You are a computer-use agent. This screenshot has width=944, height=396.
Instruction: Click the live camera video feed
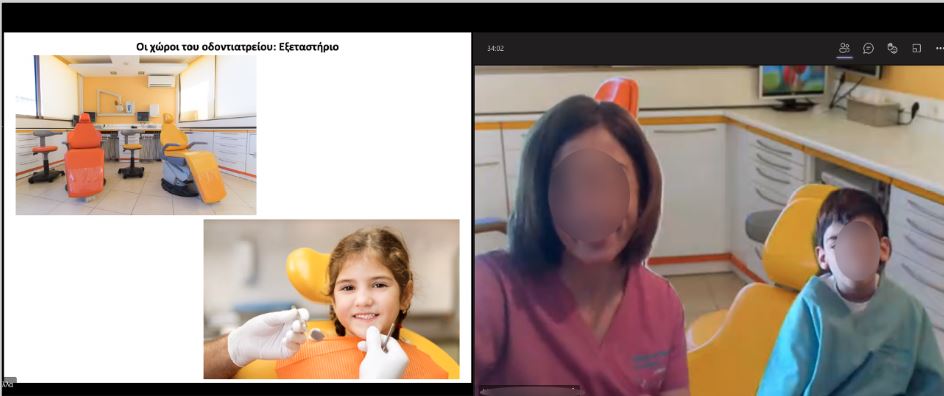709,230
